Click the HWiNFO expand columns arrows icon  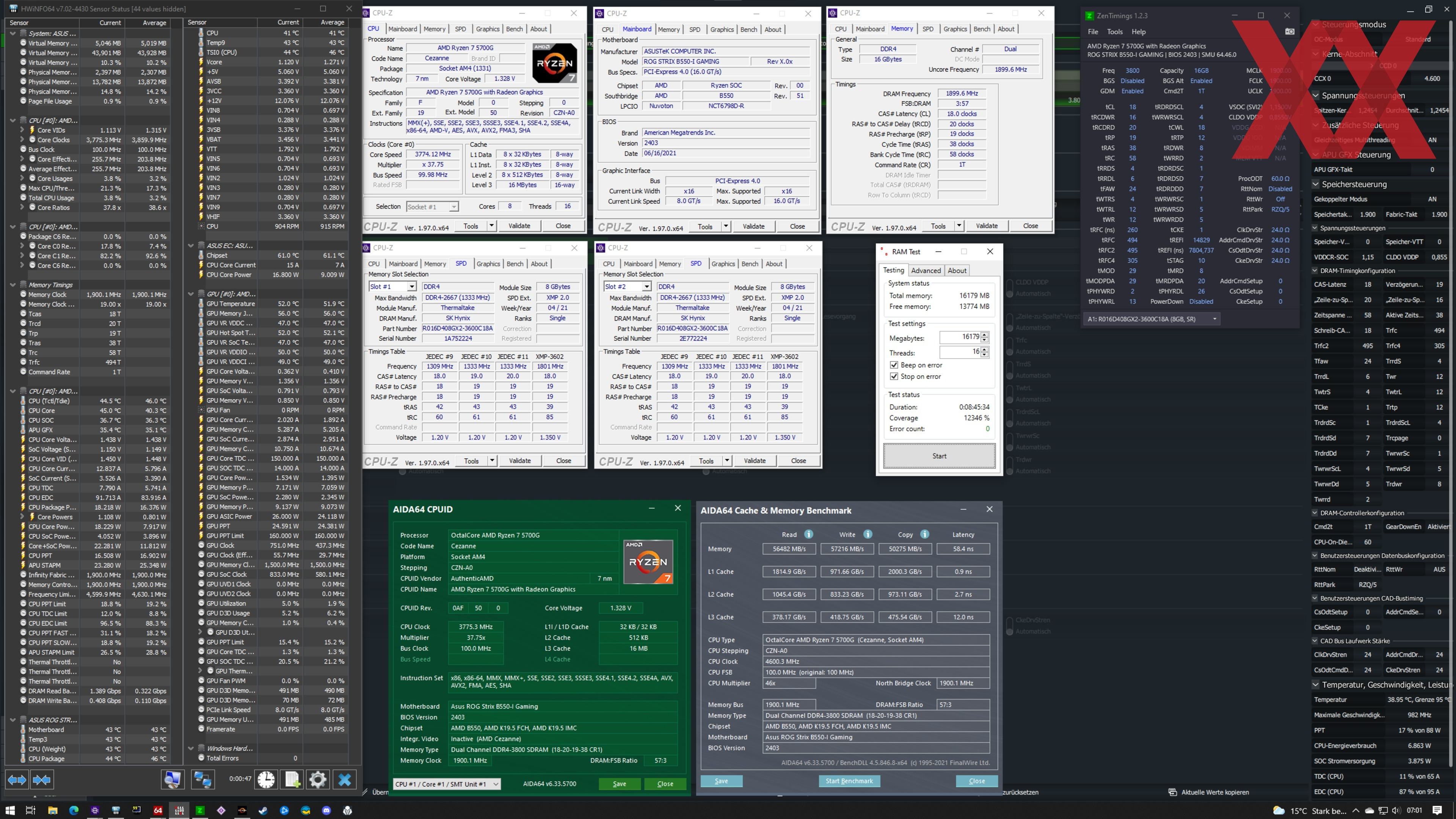coord(16,780)
